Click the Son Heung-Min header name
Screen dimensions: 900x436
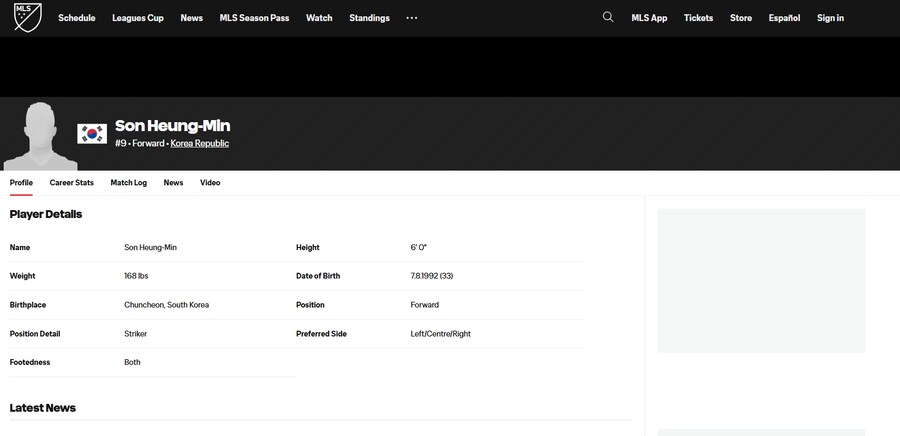(x=173, y=126)
